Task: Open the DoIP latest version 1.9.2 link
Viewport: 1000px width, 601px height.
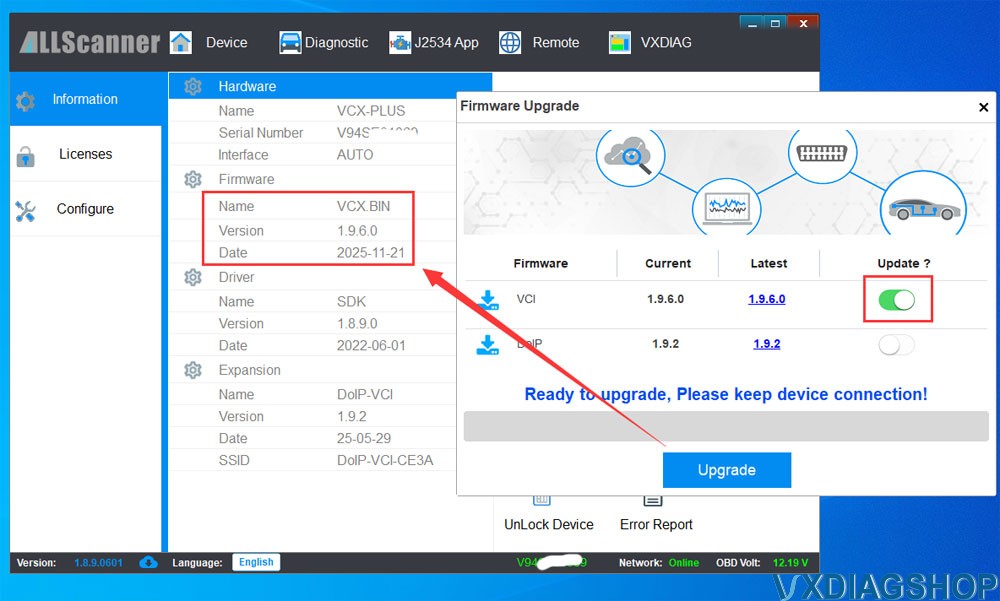Action: coord(767,344)
